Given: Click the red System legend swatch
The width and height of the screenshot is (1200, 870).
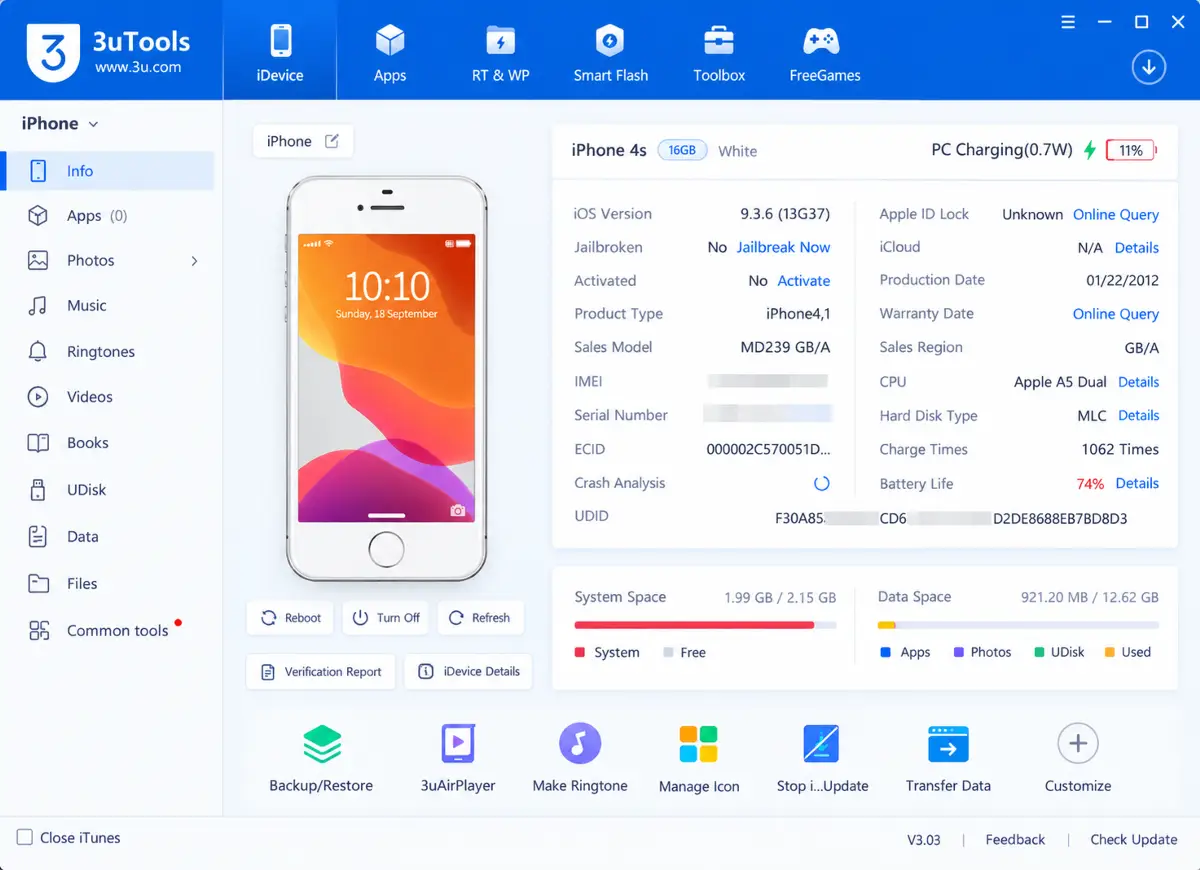Looking at the screenshot, I should tap(580, 652).
